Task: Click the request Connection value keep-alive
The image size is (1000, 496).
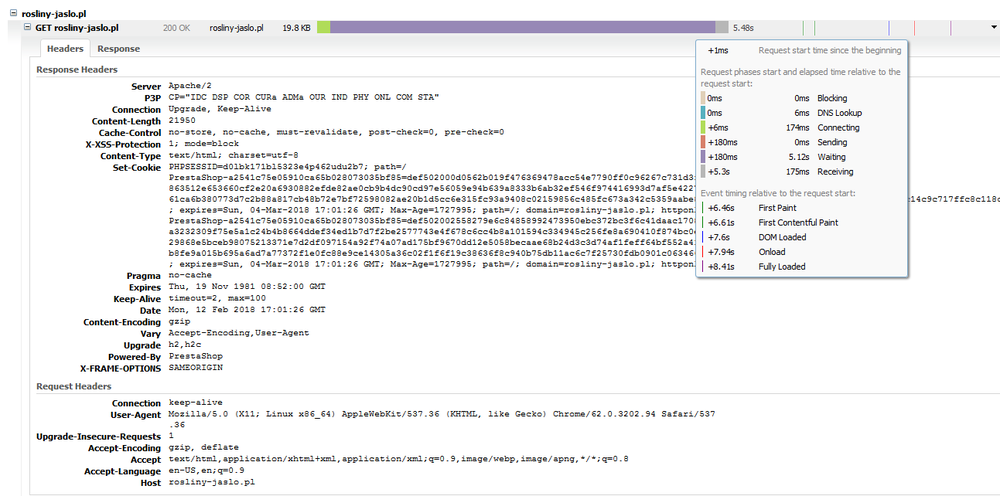Action: pos(195,403)
